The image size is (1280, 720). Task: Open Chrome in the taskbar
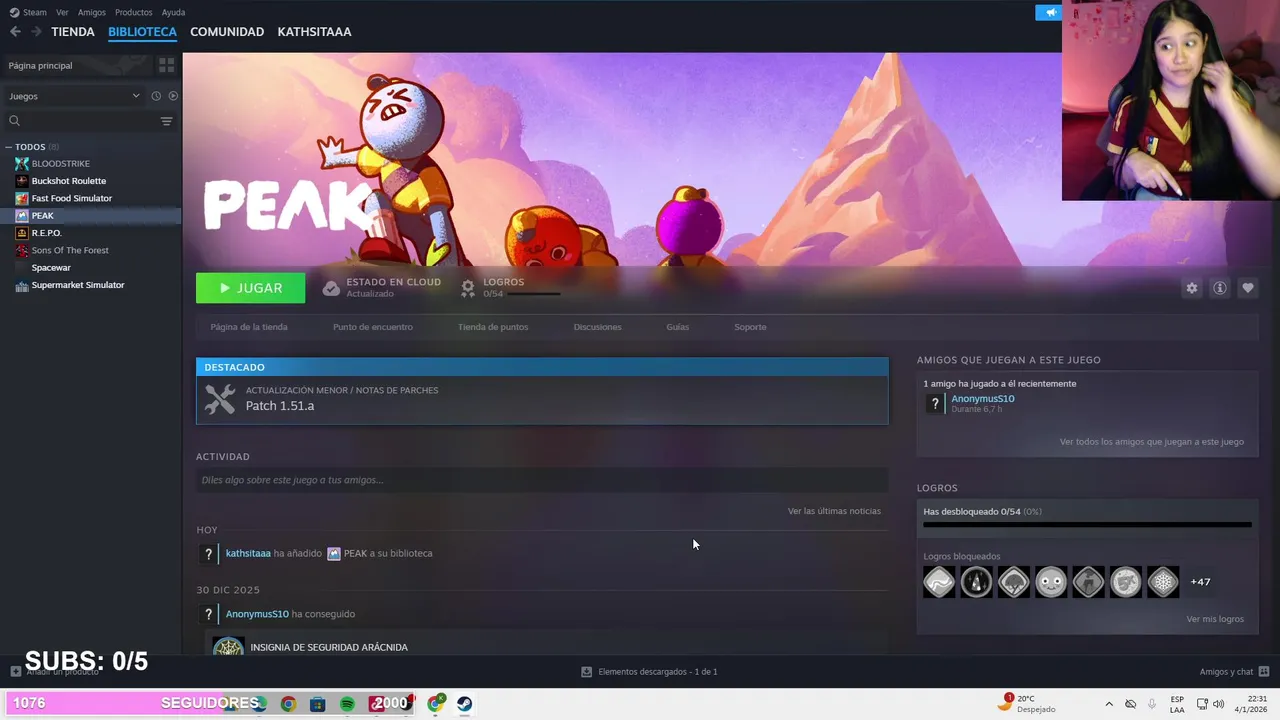point(288,704)
